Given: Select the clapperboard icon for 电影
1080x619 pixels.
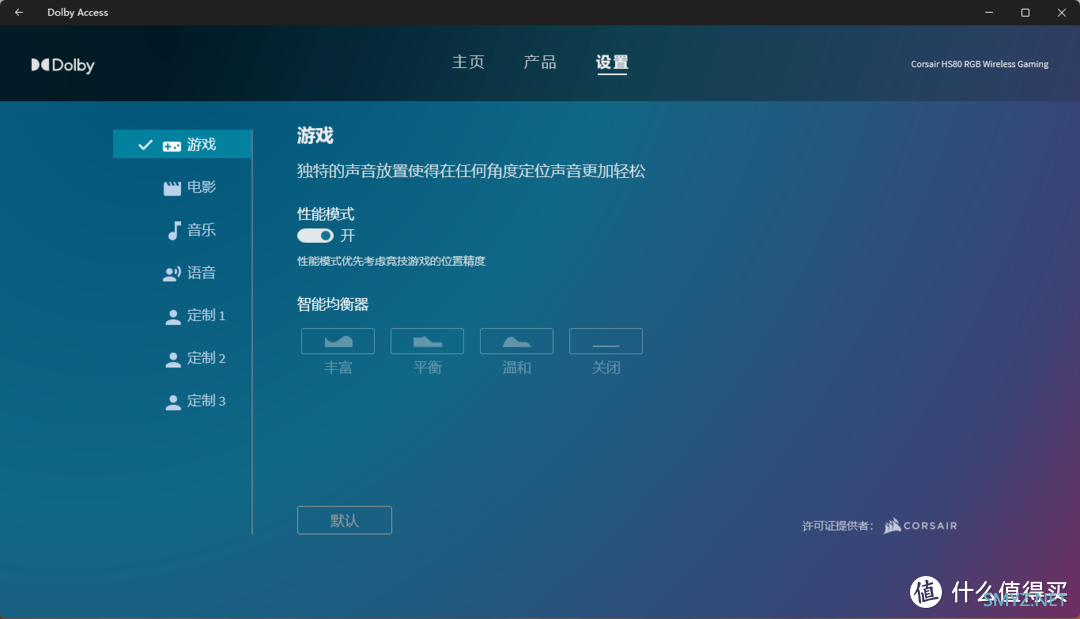Looking at the screenshot, I should (x=172, y=188).
